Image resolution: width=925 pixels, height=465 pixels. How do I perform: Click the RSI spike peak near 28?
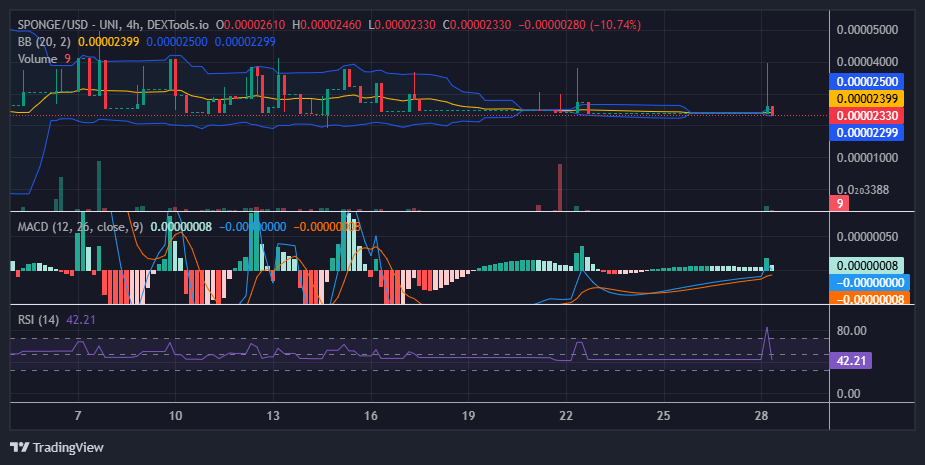(x=767, y=329)
